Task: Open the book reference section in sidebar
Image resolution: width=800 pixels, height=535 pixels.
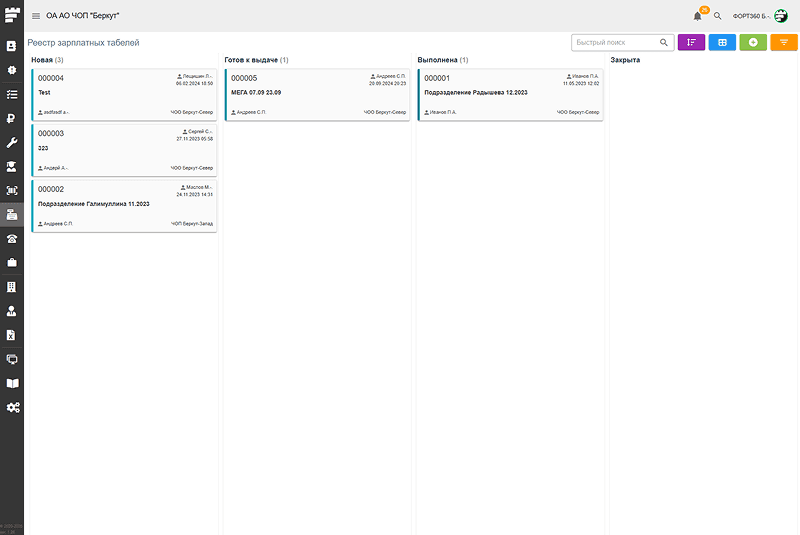Action: click(12, 383)
